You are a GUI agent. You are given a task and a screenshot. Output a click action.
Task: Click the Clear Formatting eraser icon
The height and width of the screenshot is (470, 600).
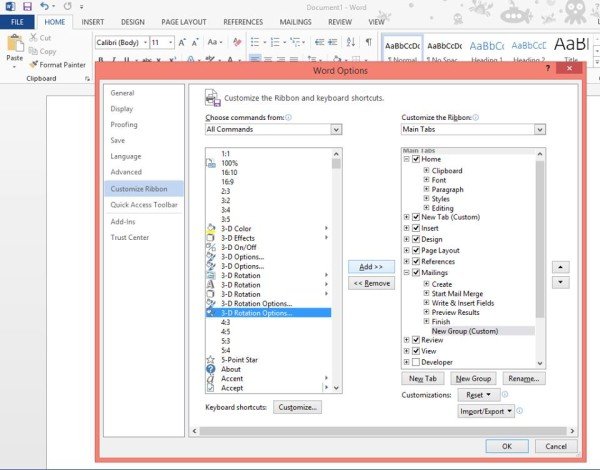click(x=237, y=42)
